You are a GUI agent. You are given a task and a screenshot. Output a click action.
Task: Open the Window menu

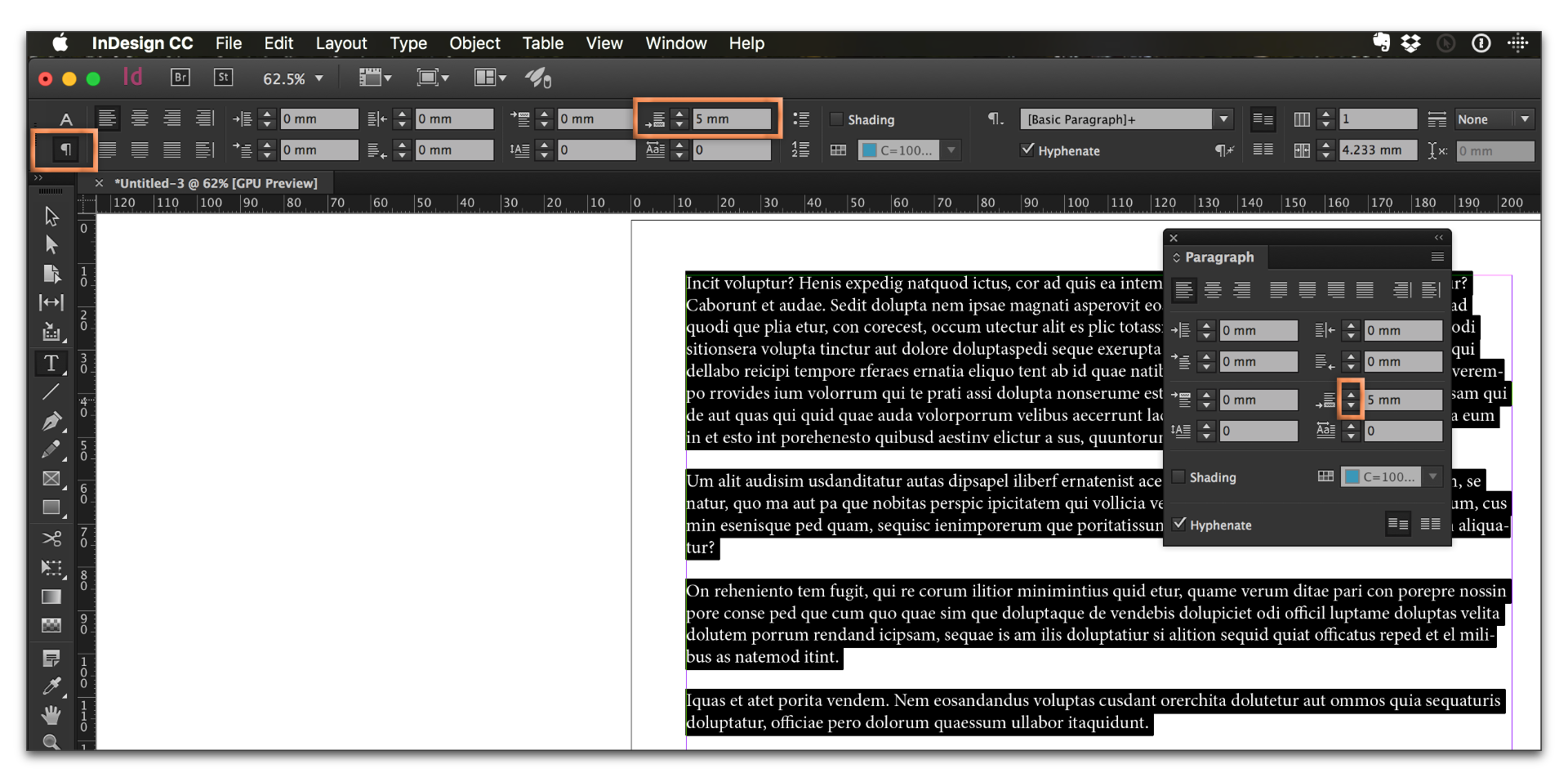point(675,43)
